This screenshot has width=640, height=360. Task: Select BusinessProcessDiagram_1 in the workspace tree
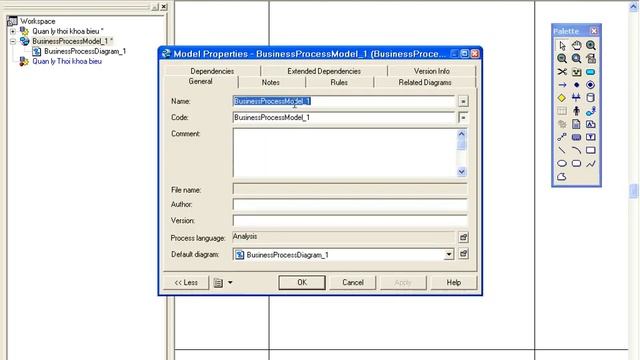85,51
